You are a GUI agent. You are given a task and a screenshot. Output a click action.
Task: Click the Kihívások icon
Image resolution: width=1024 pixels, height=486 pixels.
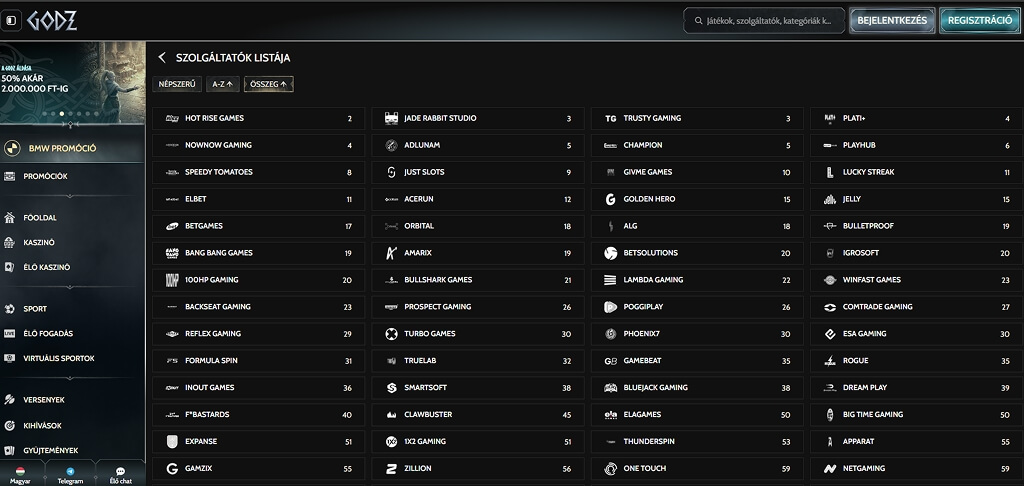[9, 426]
